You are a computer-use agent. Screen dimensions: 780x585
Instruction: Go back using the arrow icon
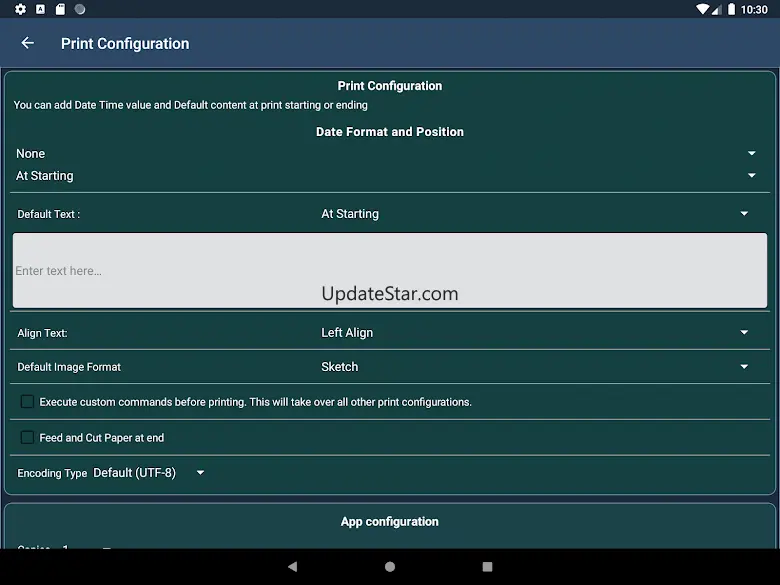point(27,43)
